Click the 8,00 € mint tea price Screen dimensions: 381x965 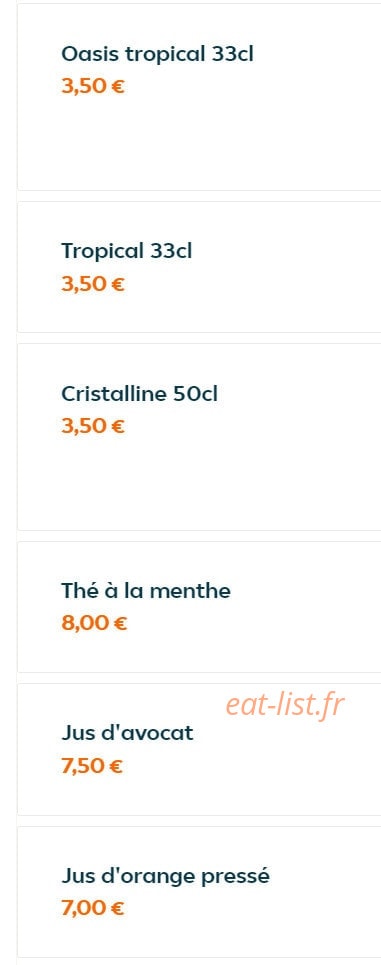94,623
